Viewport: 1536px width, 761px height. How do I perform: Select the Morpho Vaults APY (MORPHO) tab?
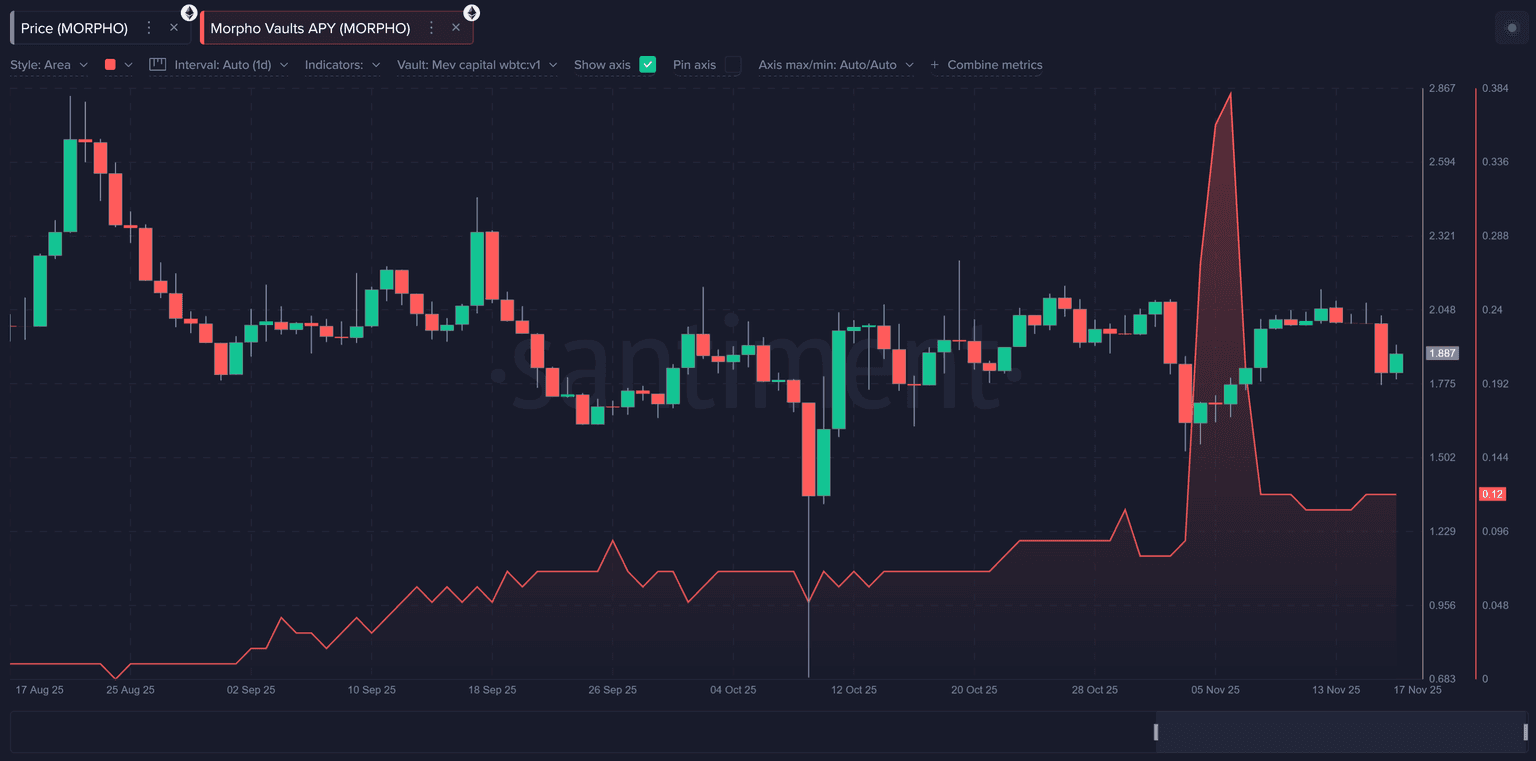click(310, 28)
